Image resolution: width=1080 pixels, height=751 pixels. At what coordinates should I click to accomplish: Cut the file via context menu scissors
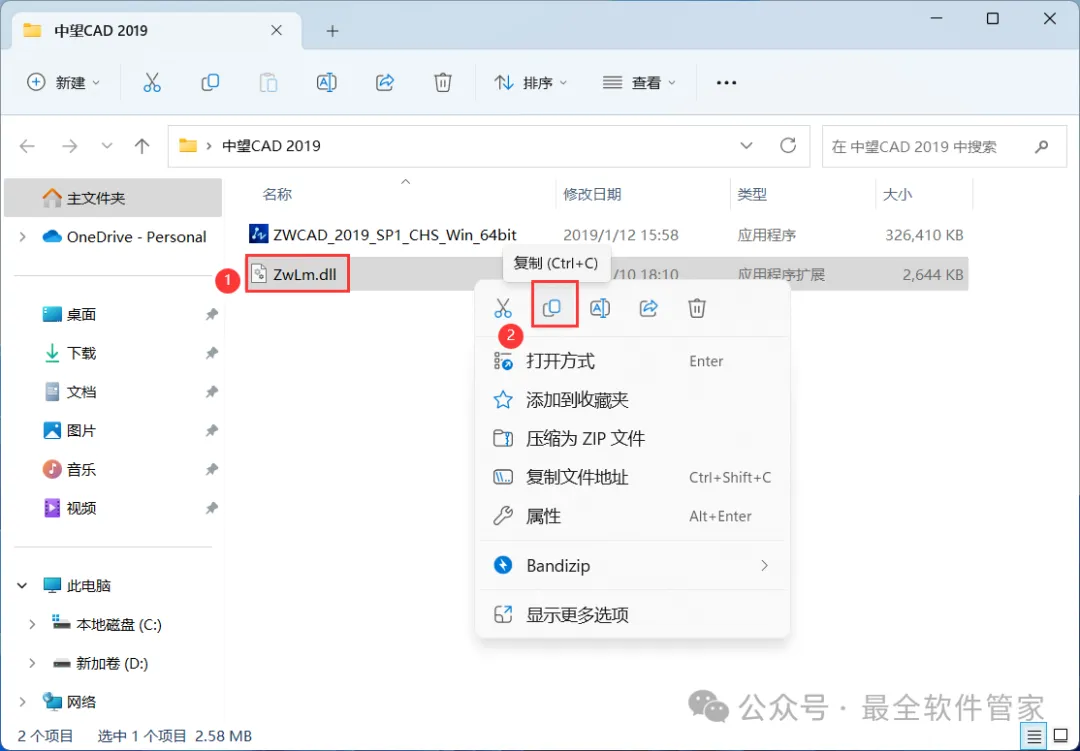point(503,308)
